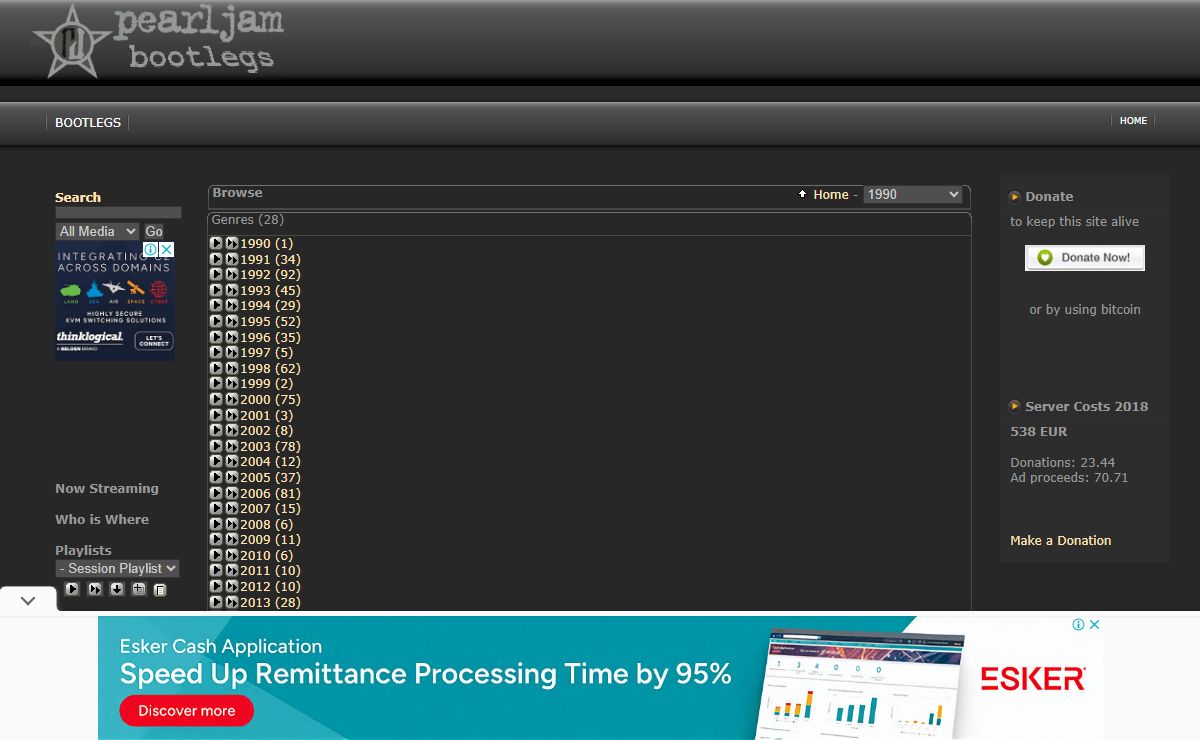This screenshot has width=1200, height=740.
Task: Click the 538 EUR amount
Action: 1039,432
